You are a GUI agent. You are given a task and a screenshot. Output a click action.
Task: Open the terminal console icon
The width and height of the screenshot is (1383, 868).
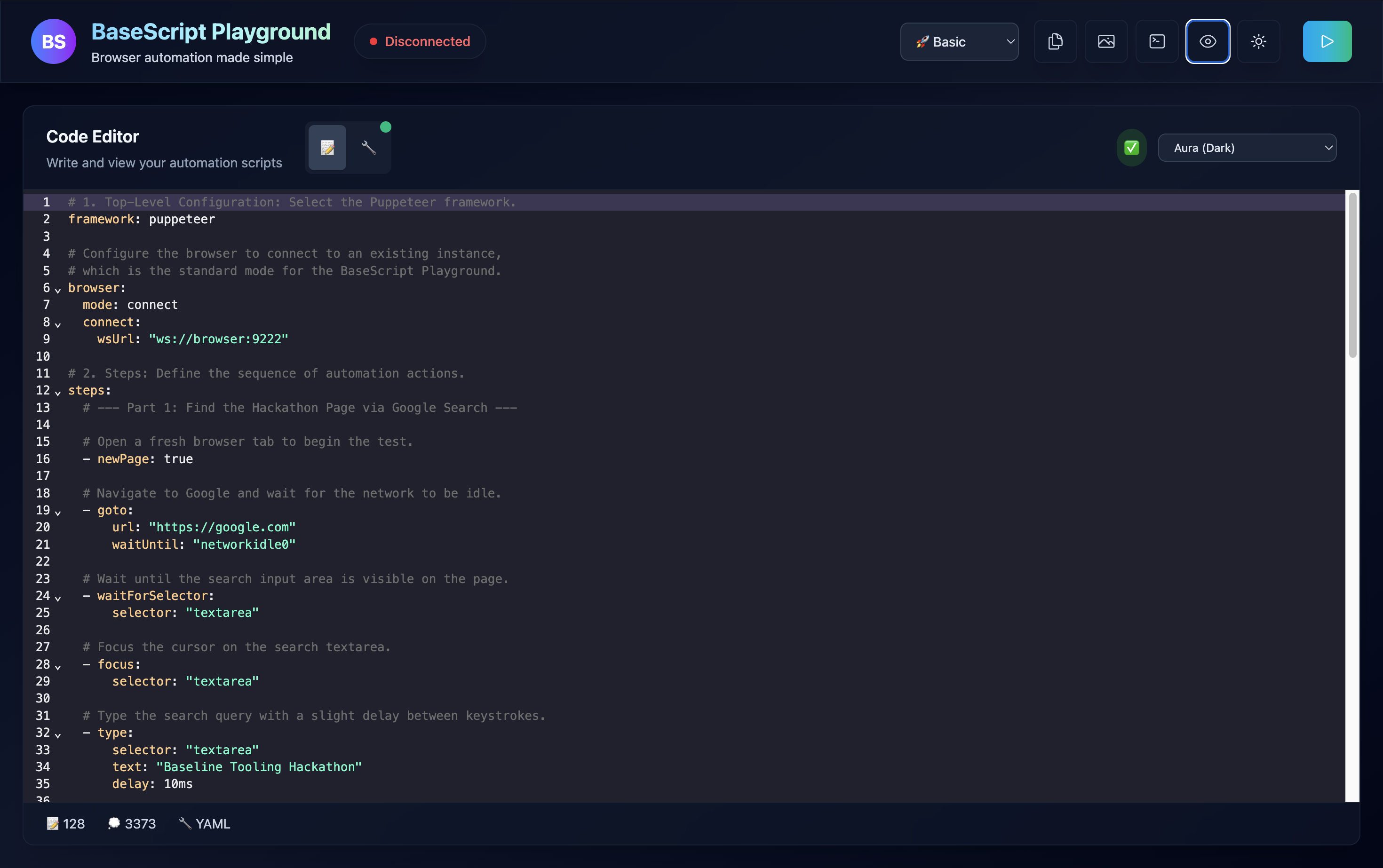click(x=1157, y=41)
